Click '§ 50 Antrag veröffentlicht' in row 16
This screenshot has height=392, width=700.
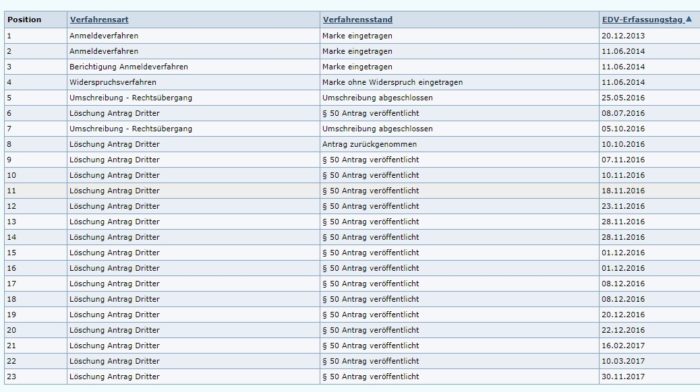pos(371,268)
